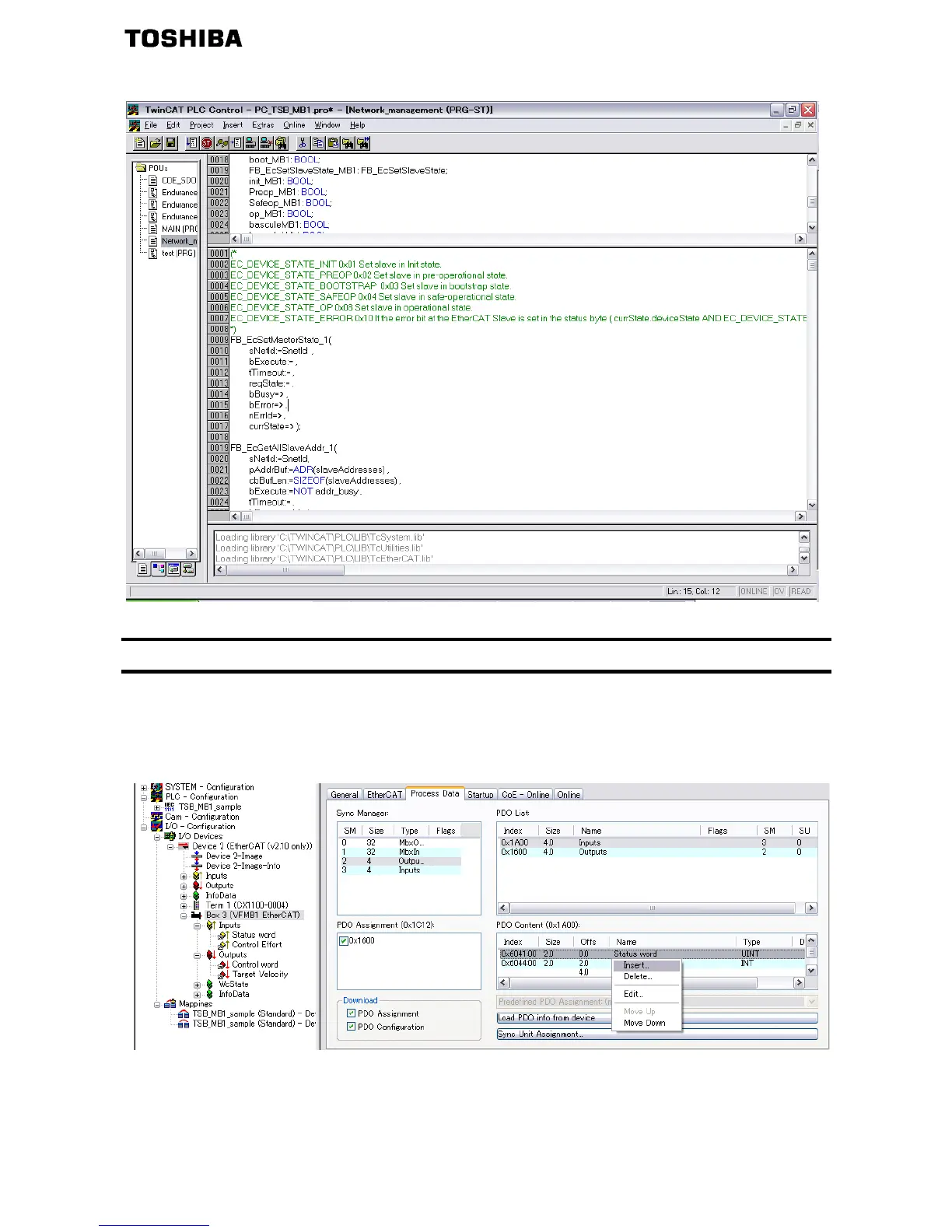Collapse the Mappings node
The width and height of the screenshot is (952, 1232).
click(x=157, y=1004)
